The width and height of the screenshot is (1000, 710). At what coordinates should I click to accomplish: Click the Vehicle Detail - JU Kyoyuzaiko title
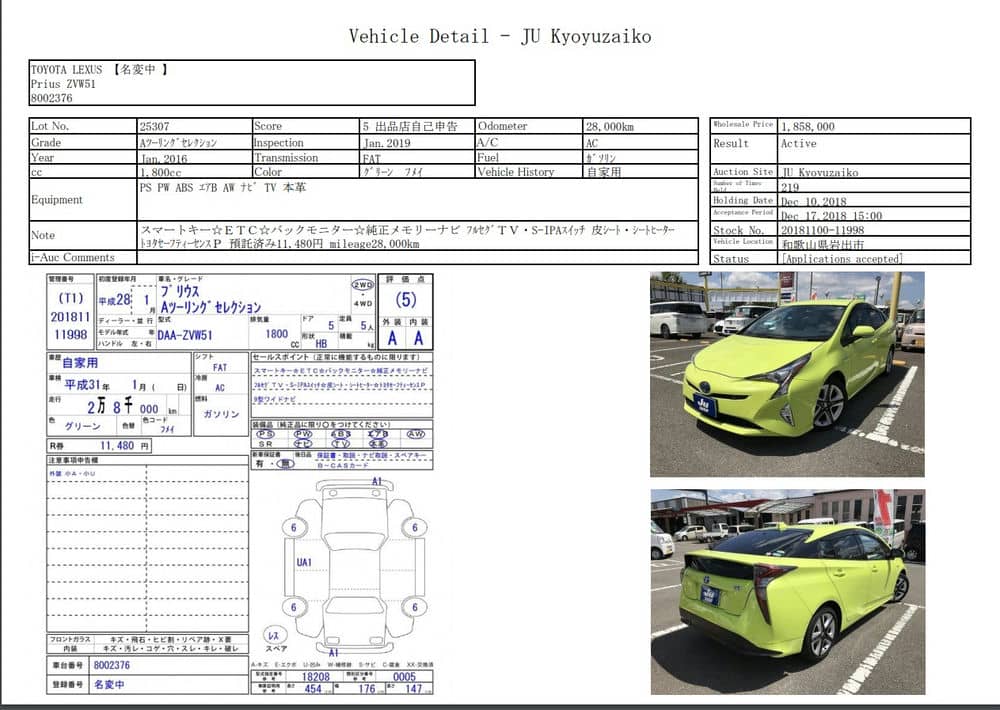tap(499, 37)
